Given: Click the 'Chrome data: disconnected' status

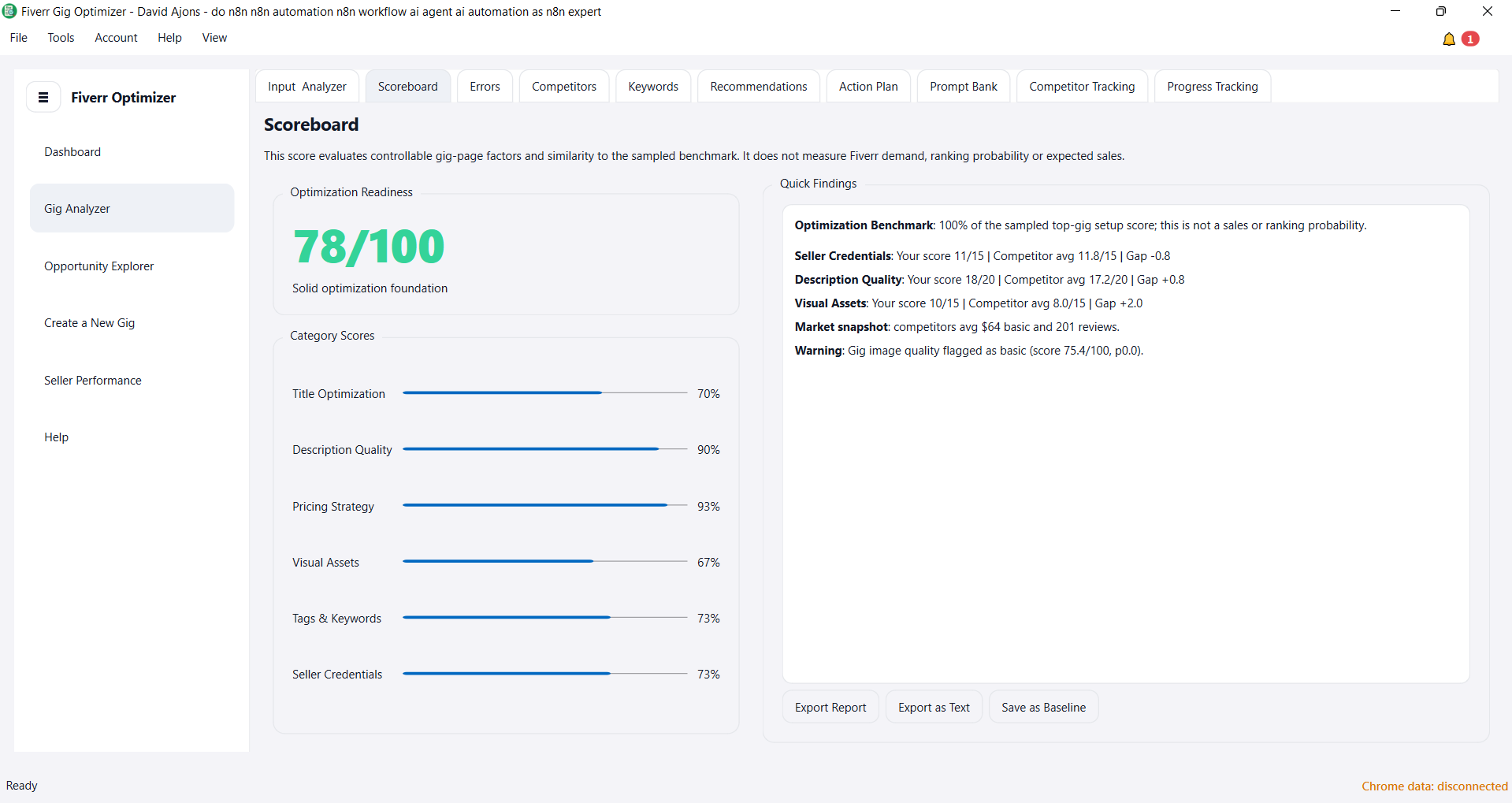Looking at the screenshot, I should point(1435,786).
